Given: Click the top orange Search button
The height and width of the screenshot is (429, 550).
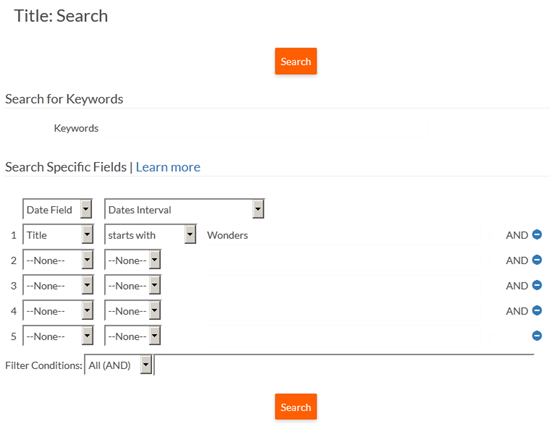Looking at the screenshot, I should click(x=296, y=61).
